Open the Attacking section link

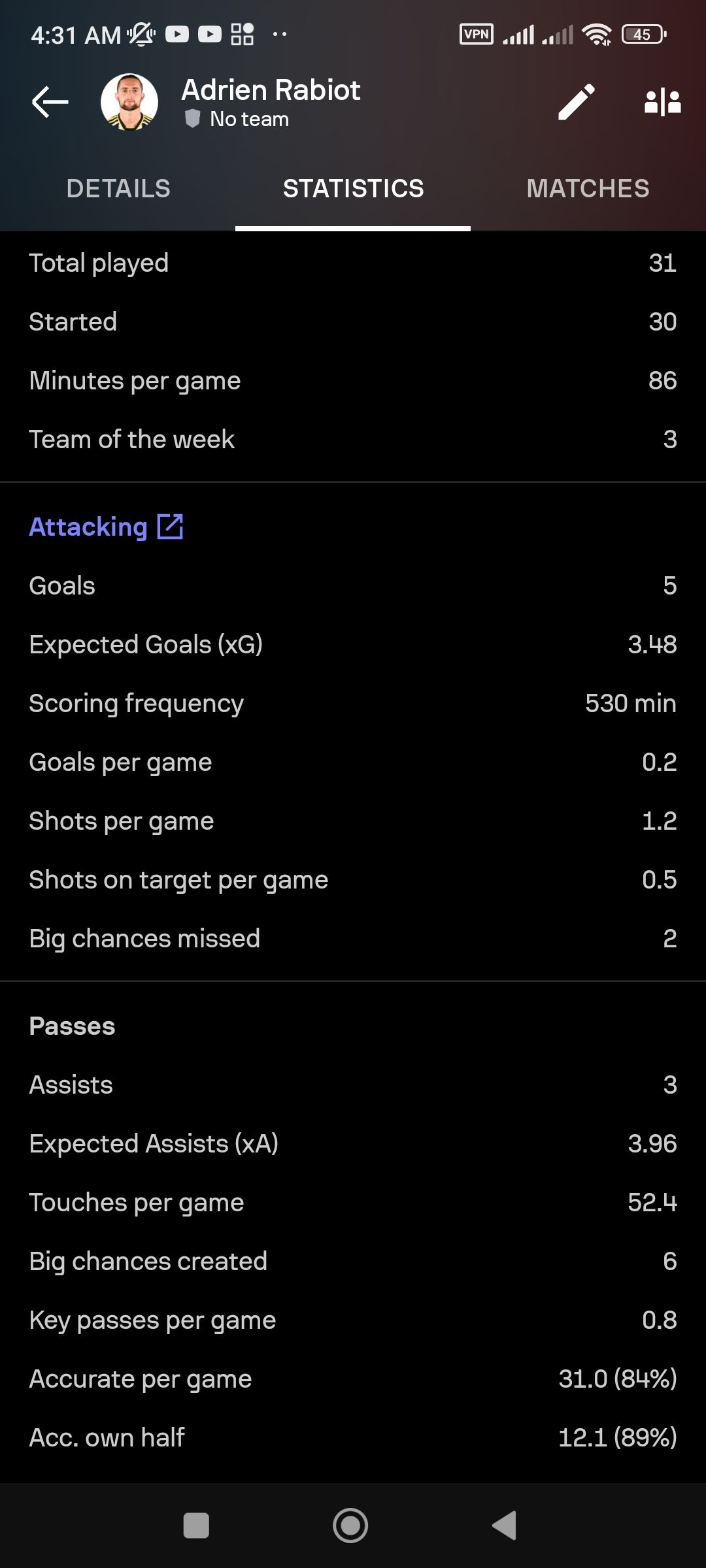coord(88,527)
